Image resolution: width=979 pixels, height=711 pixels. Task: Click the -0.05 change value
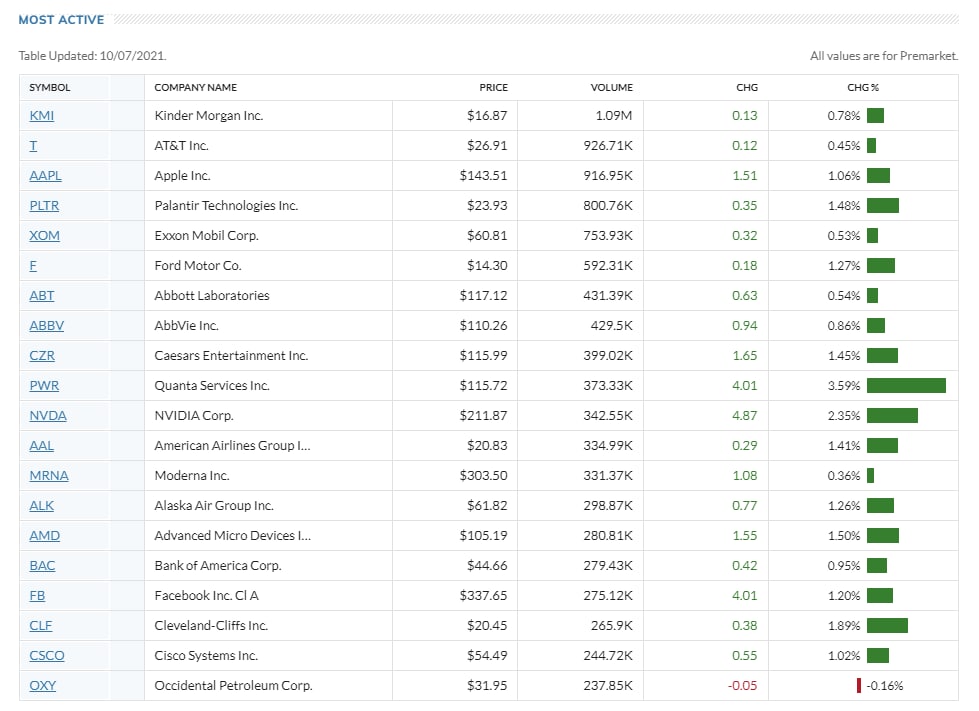click(742, 685)
